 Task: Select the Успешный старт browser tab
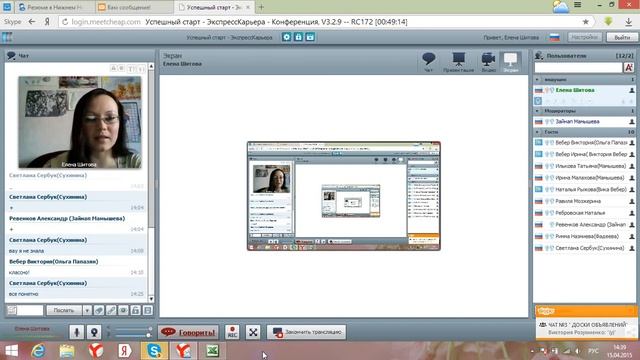[214, 7]
